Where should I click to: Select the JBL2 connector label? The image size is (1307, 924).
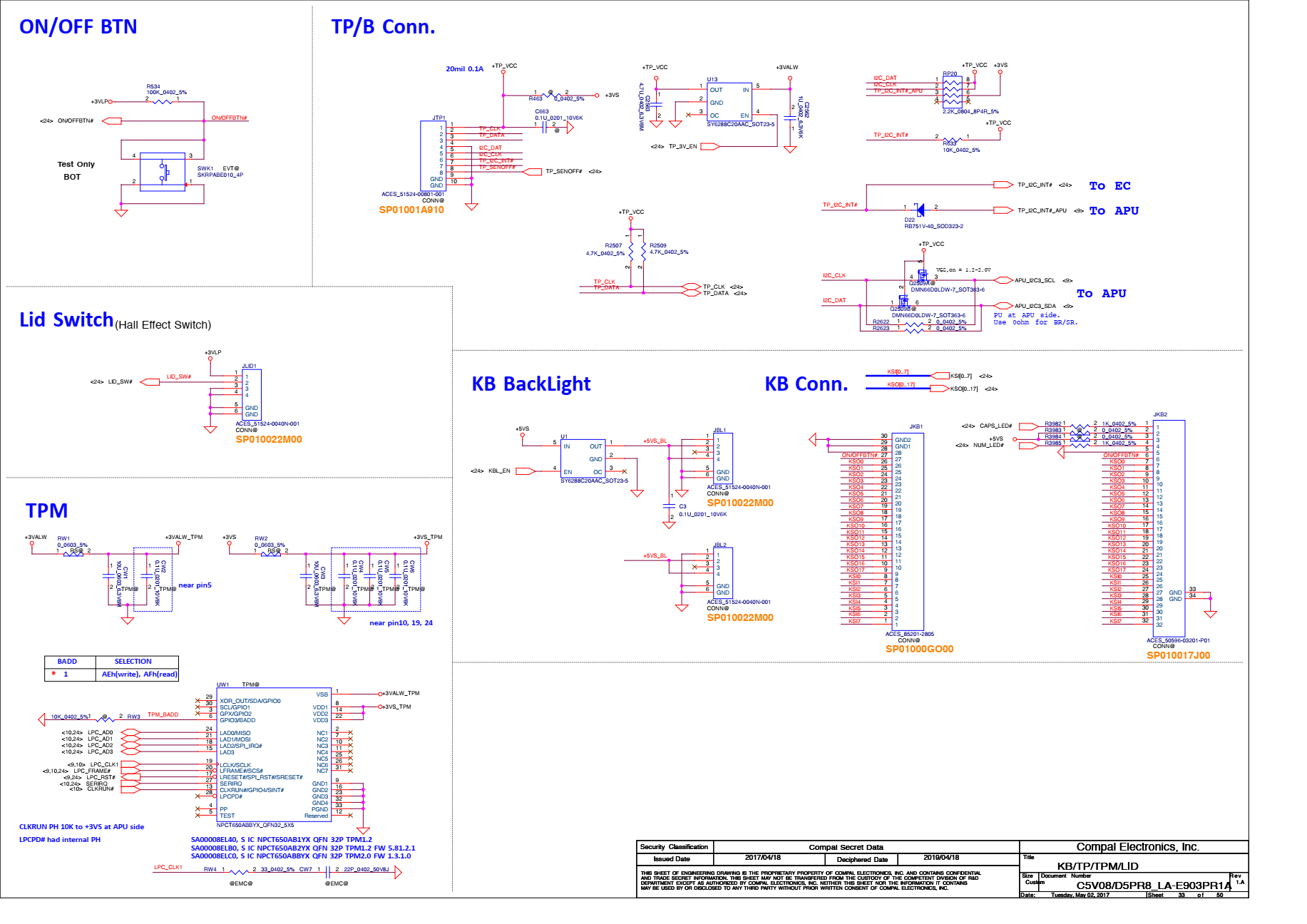[720, 545]
